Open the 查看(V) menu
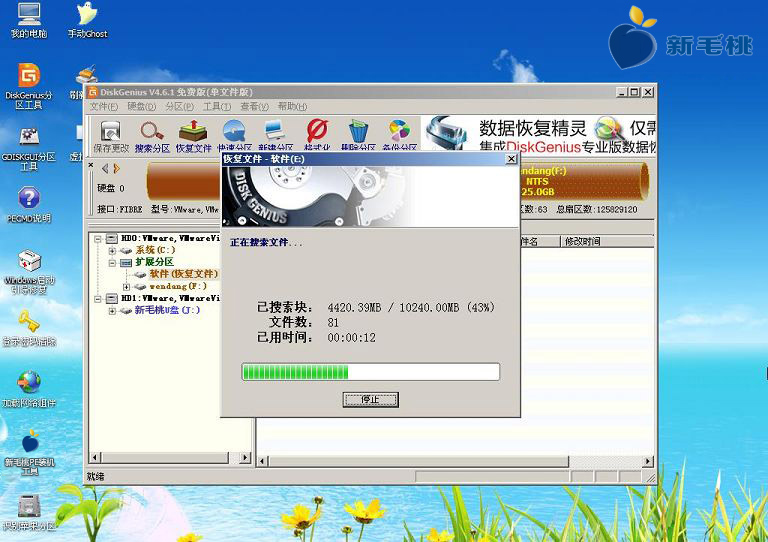768x542 pixels. (255, 106)
